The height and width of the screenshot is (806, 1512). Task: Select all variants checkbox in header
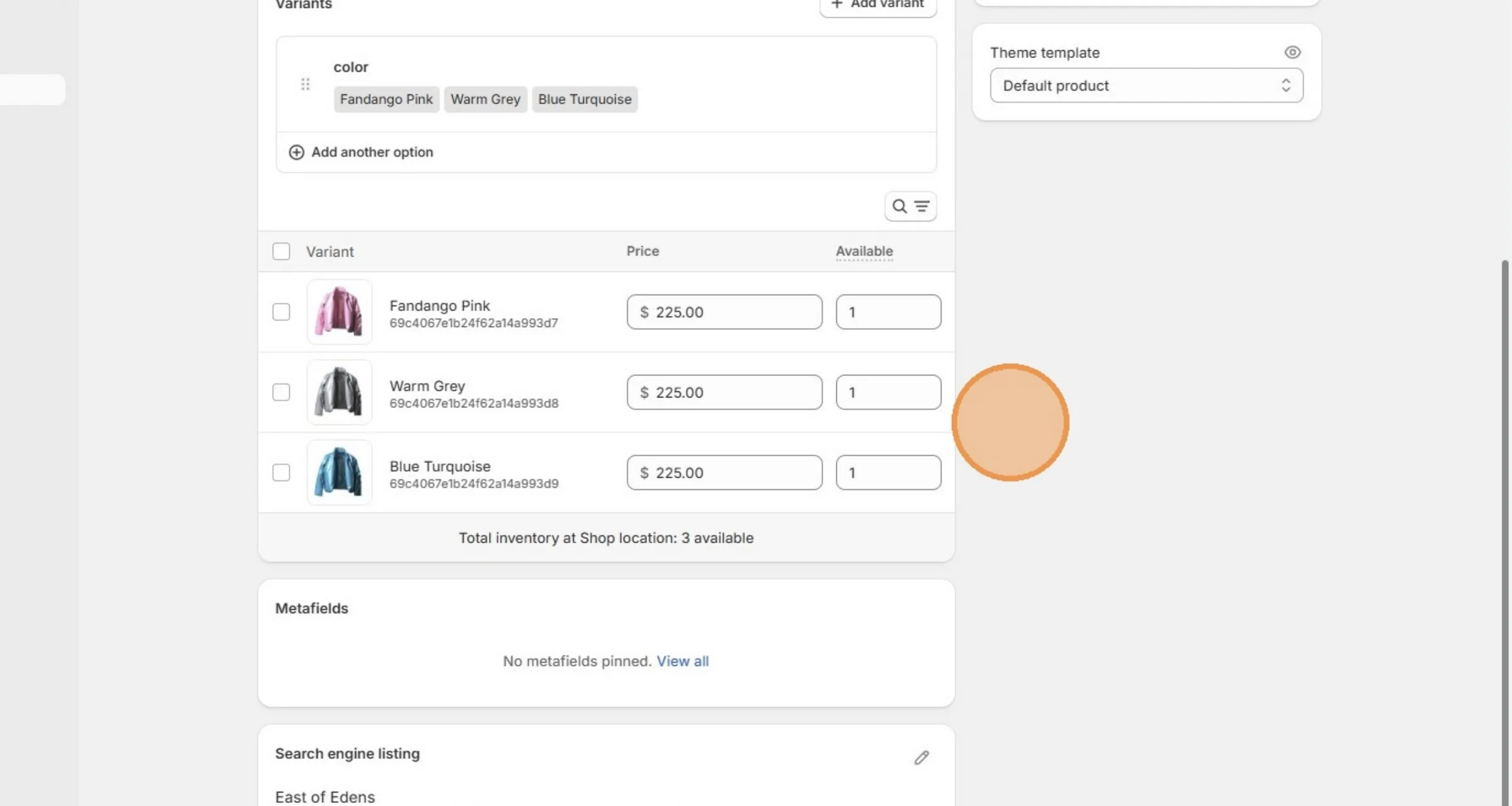[x=281, y=251]
